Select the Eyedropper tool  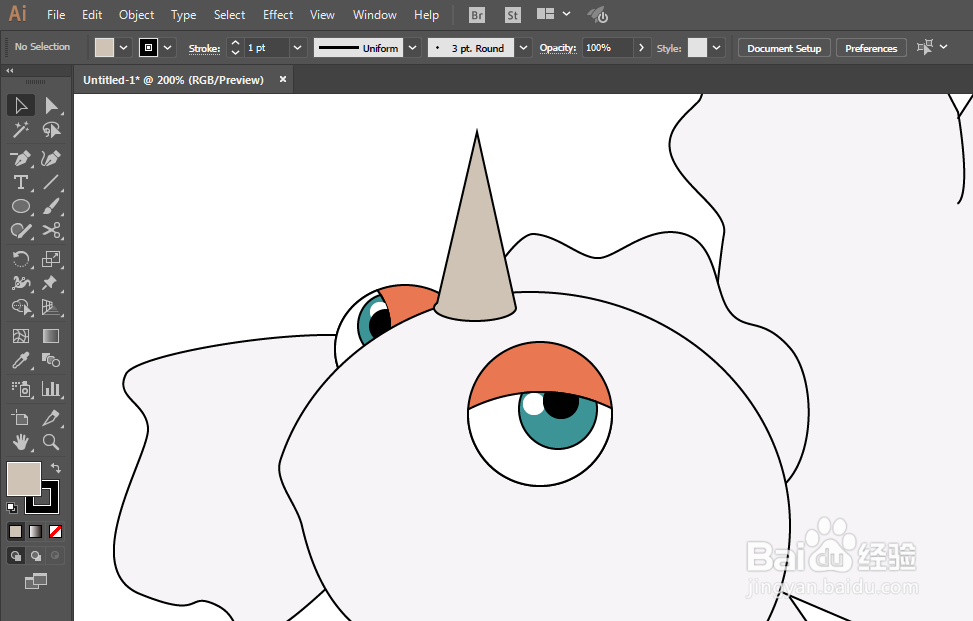(20, 360)
